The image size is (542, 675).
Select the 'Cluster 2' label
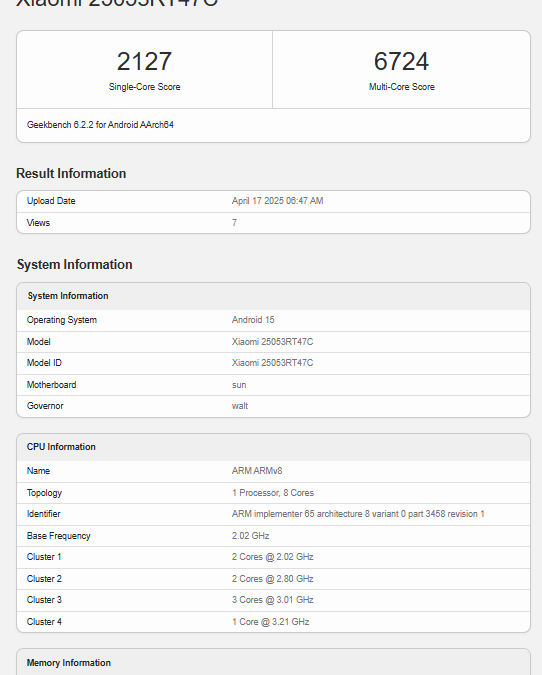[x=44, y=579]
